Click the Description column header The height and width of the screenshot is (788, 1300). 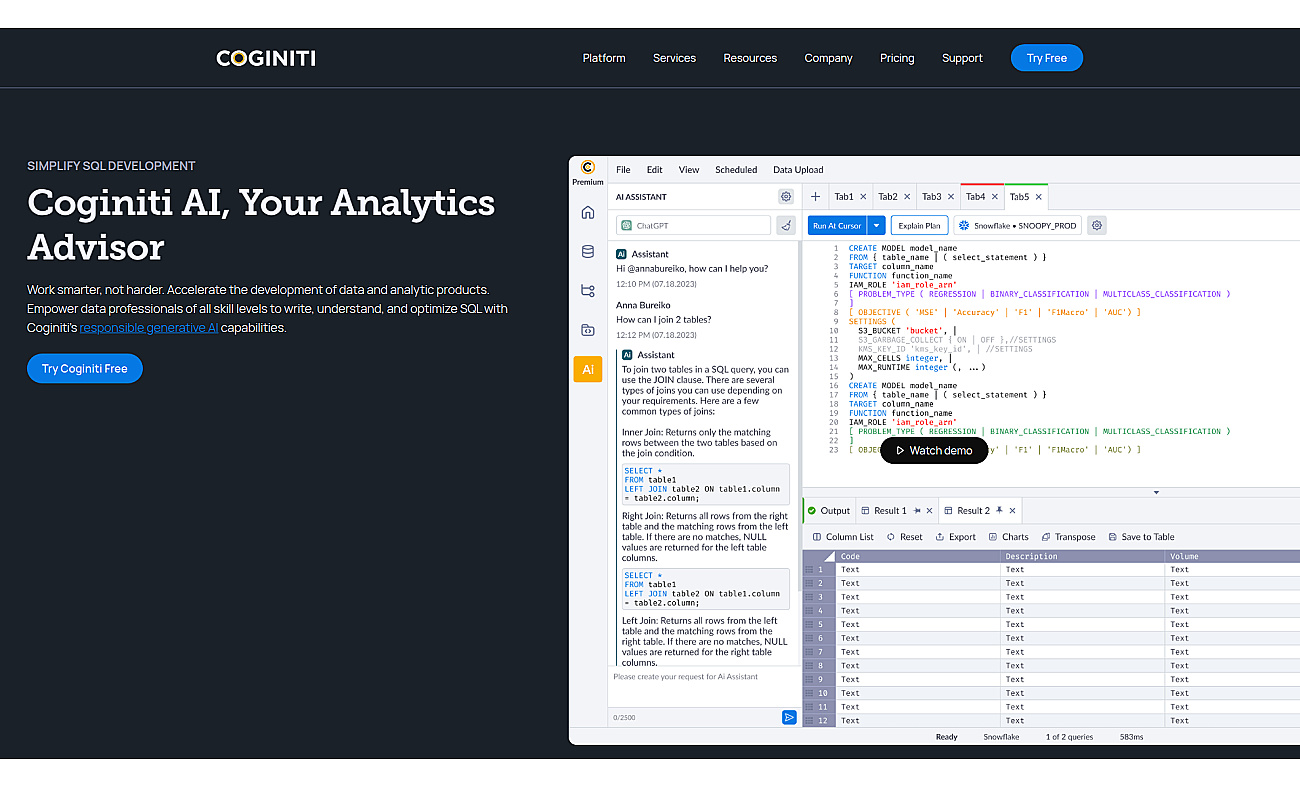tap(1083, 556)
